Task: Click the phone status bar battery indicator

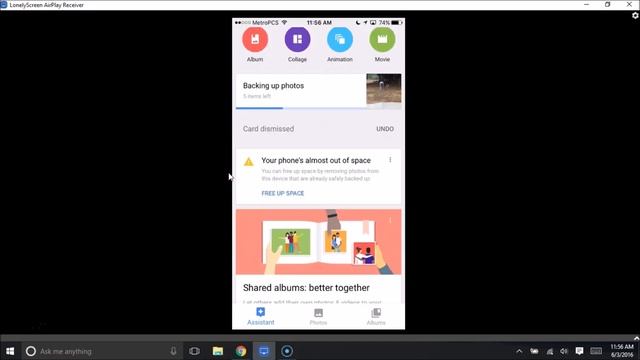Action: click(x=396, y=22)
